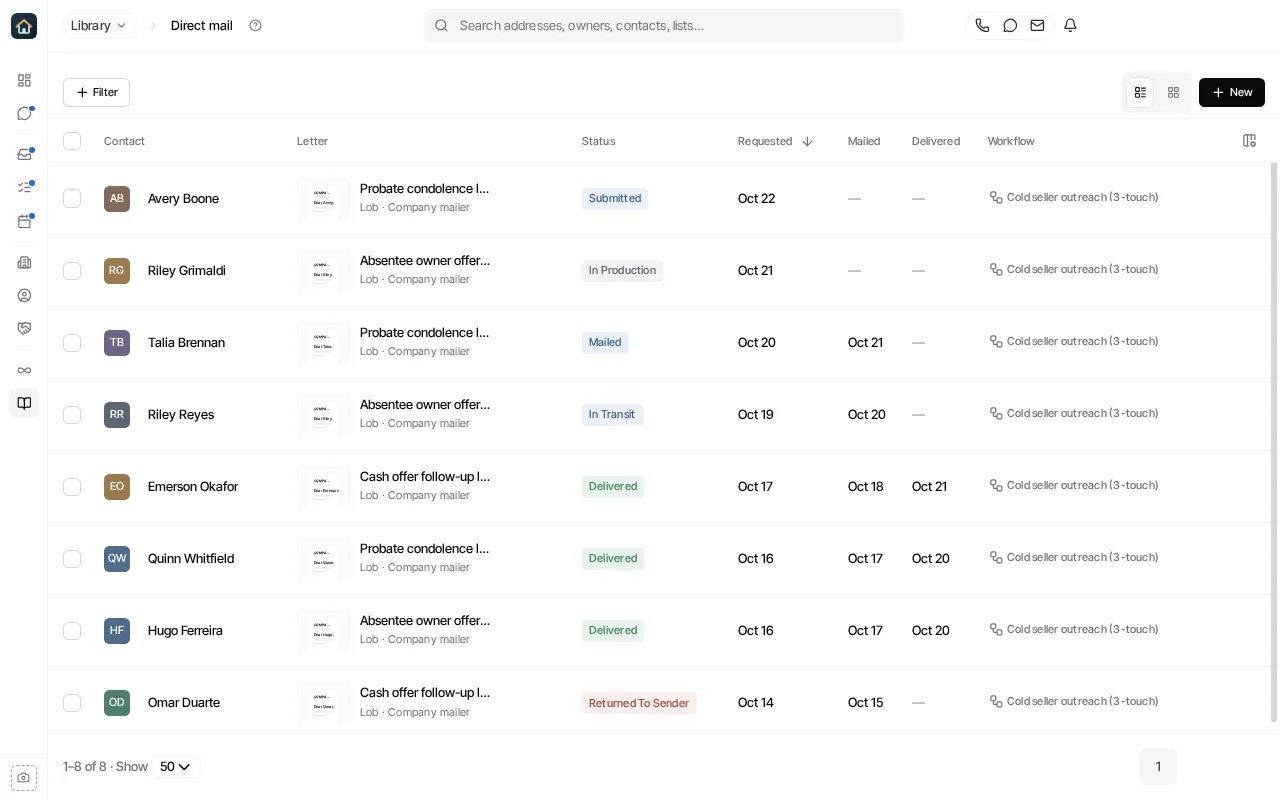Click the phone icon in top bar
Image resolution: width=1280 pixels, height=800 pixels.
[x=982, y=26]
